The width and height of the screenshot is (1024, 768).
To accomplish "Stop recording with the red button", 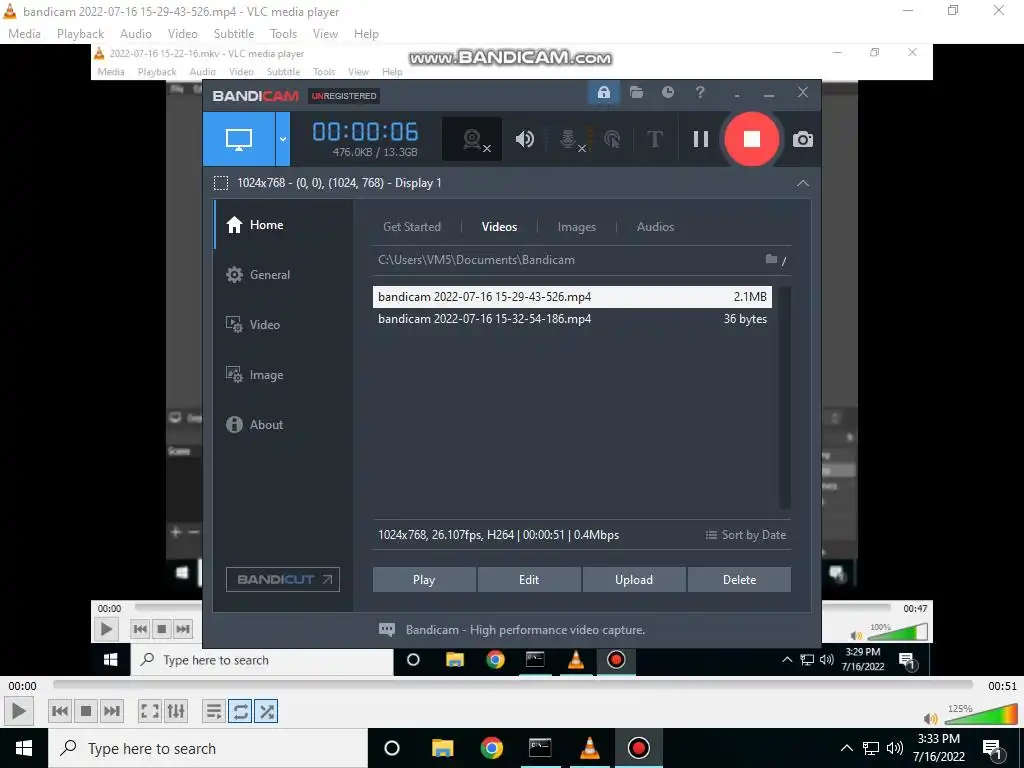I will coord(752,138).
